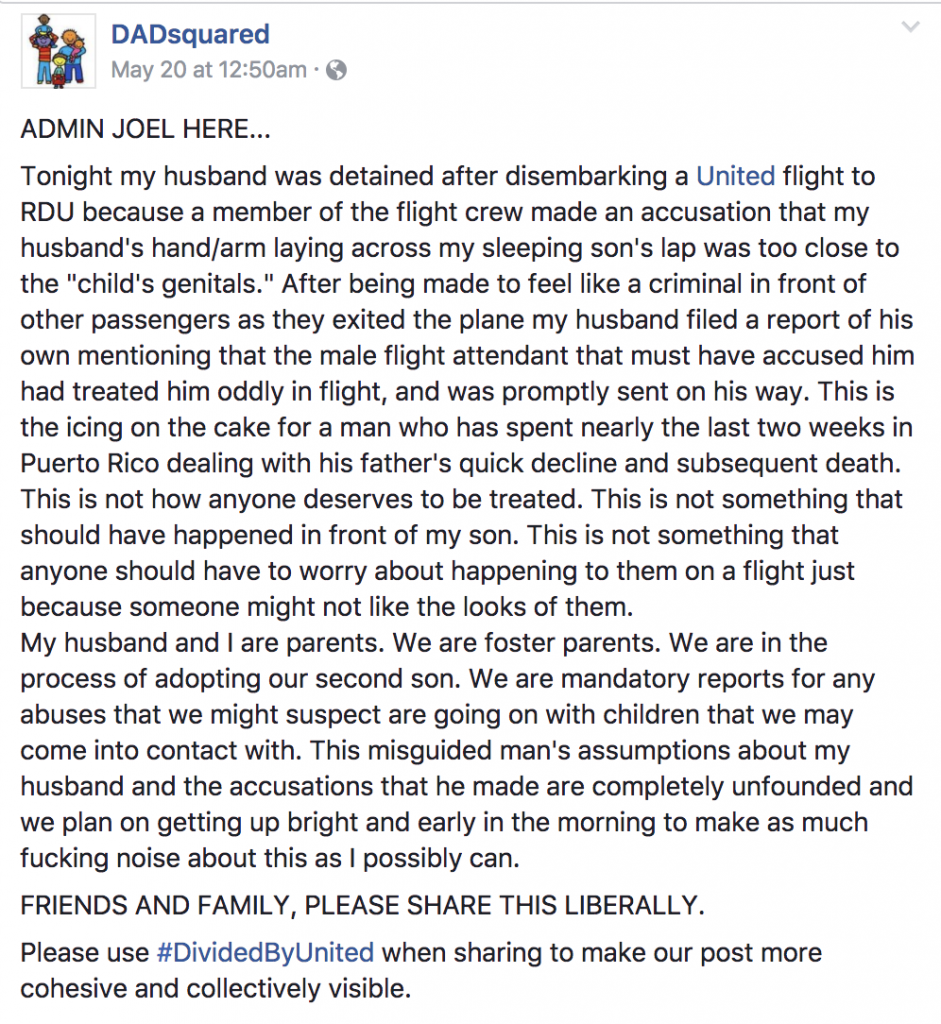Click the quoted "child's genitals" phrase
The height and width of the screenshot is (1024, 941).
(x=170, y=284)
